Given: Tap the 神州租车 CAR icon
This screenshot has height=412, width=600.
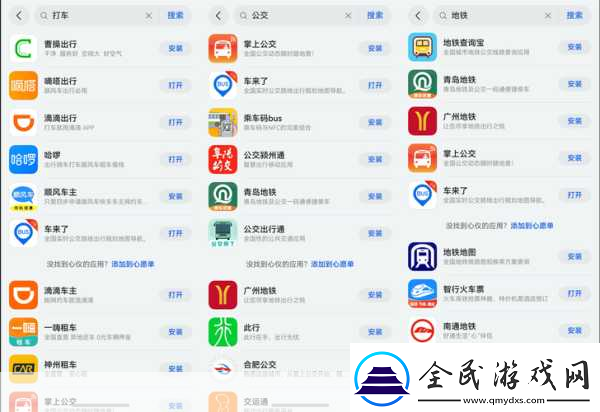Looking at the screenshot, I should tap(23, 369).
